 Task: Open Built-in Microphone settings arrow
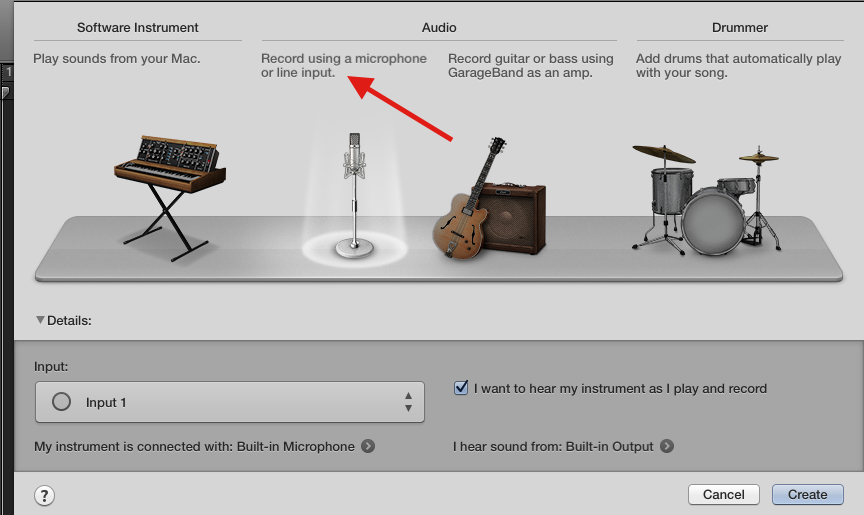[368, 446]
